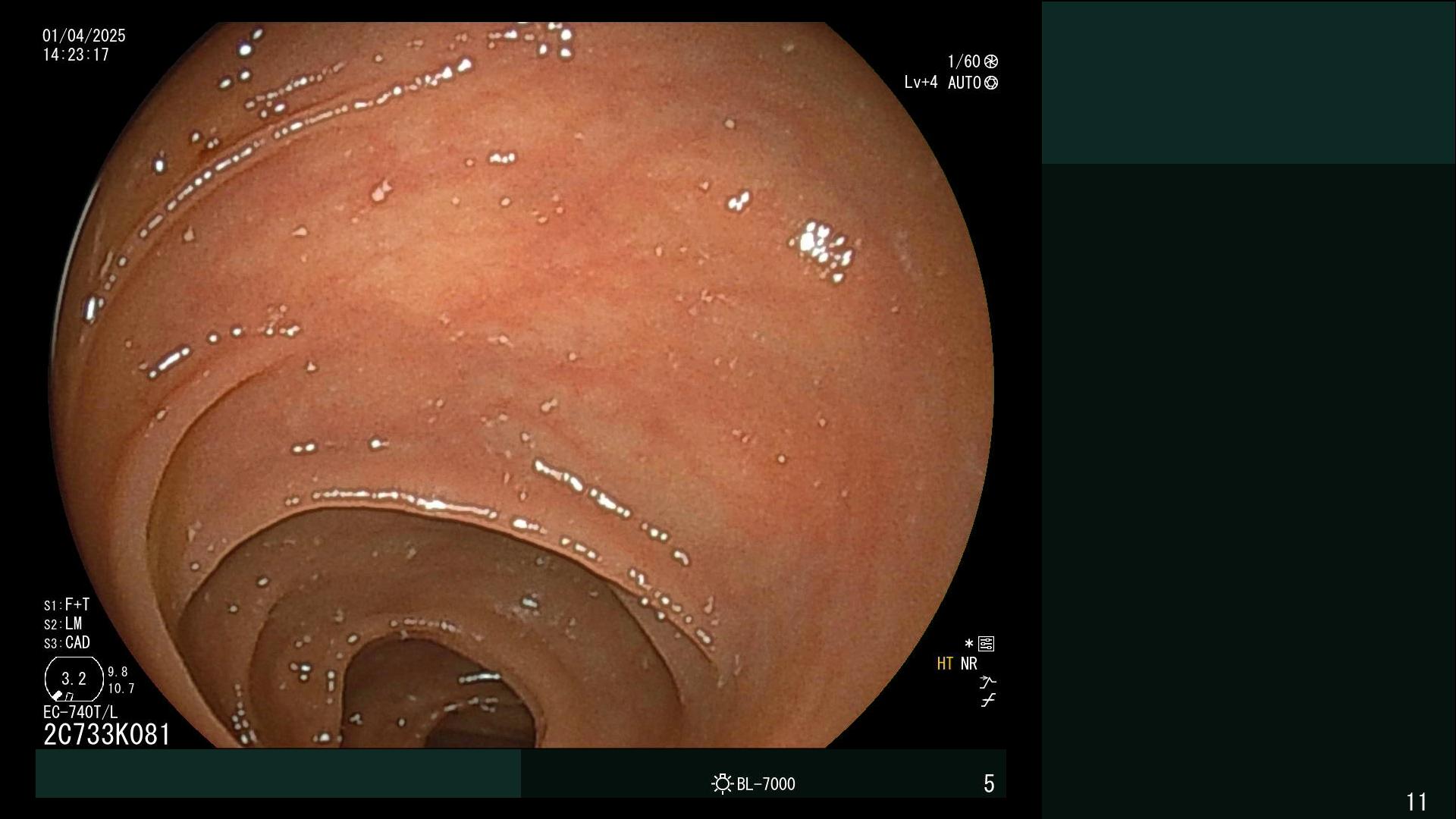Click the time 14:23:17
Image resolution: width=1456 pixels, height=819 pixels.
click(x=76, y=55)
